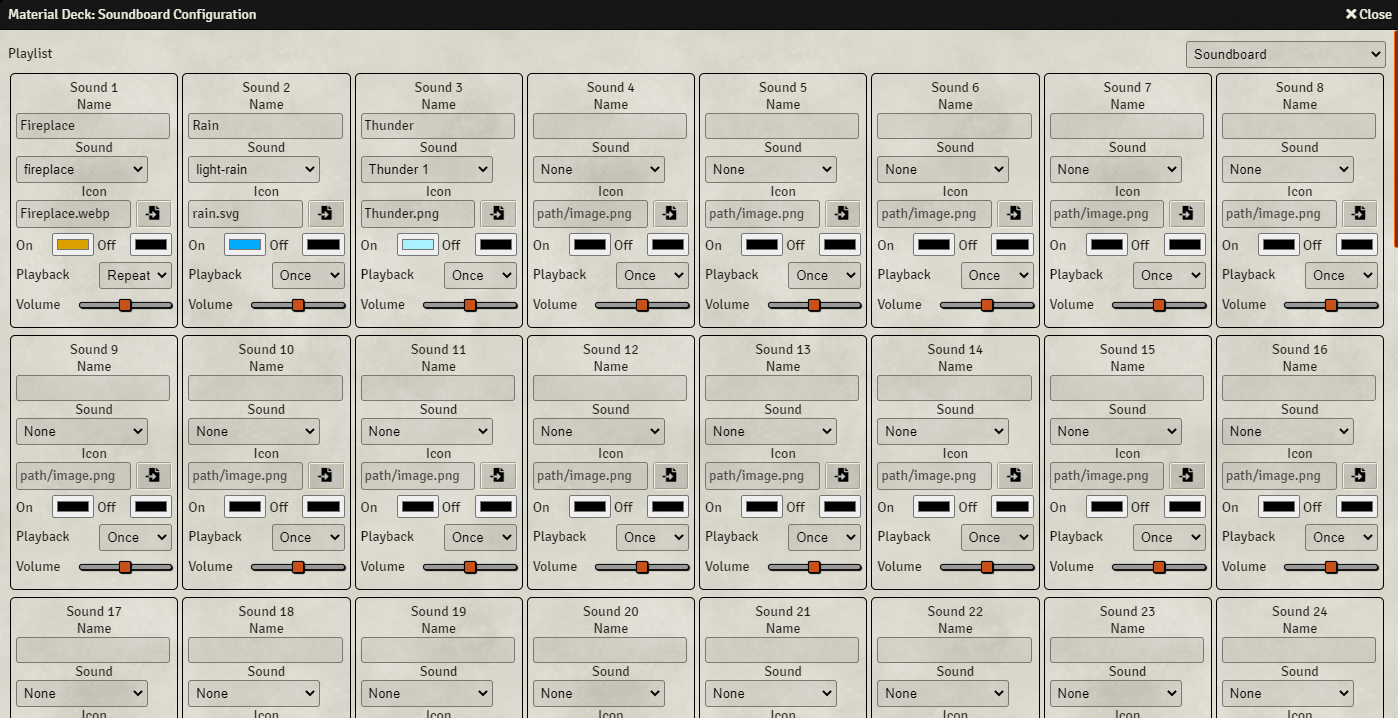Open Sound 2 light-rain sound selector
1399x718 pixels.
coord(253,170)
